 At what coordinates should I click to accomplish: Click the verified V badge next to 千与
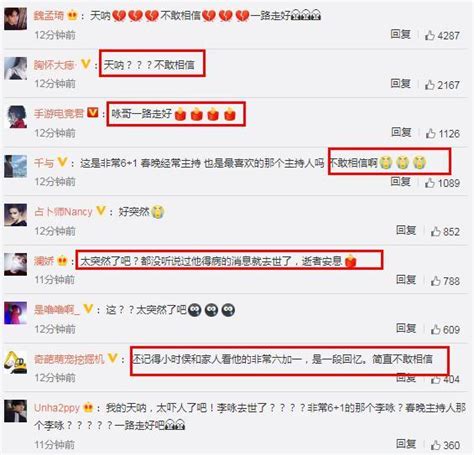click(62, 162)
